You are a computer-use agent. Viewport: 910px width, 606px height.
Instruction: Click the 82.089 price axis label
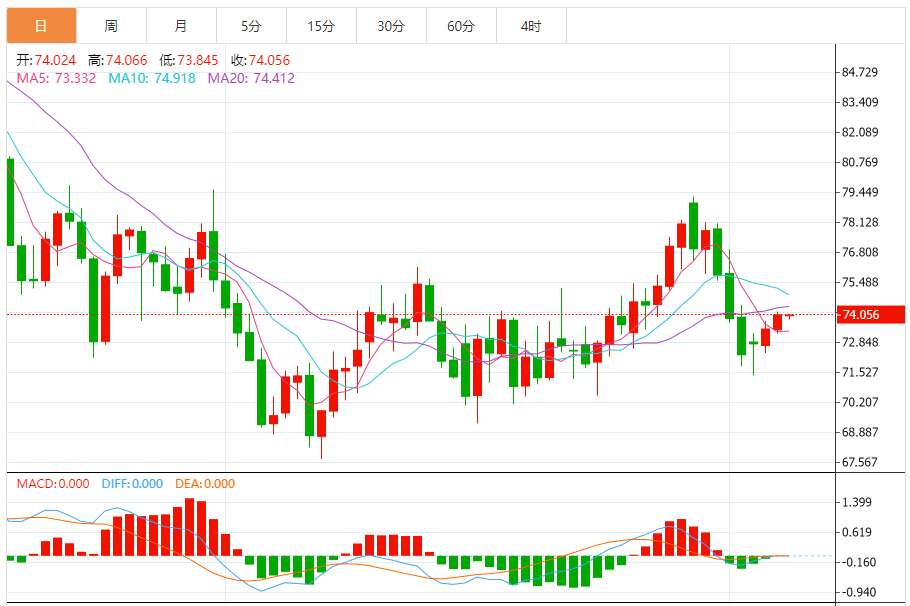click(x=860, y=132)
